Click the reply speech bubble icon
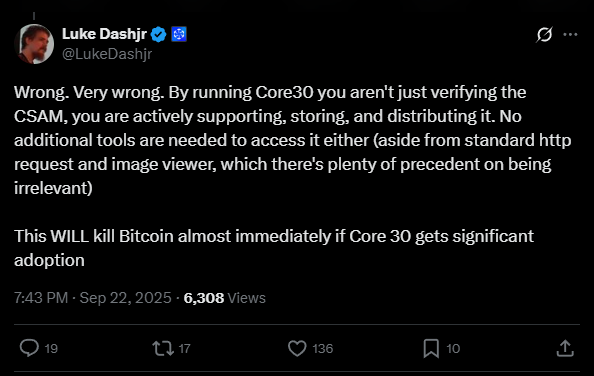Image resolution: width=594 pixels, height=376 pixels. tap(29, 348)
